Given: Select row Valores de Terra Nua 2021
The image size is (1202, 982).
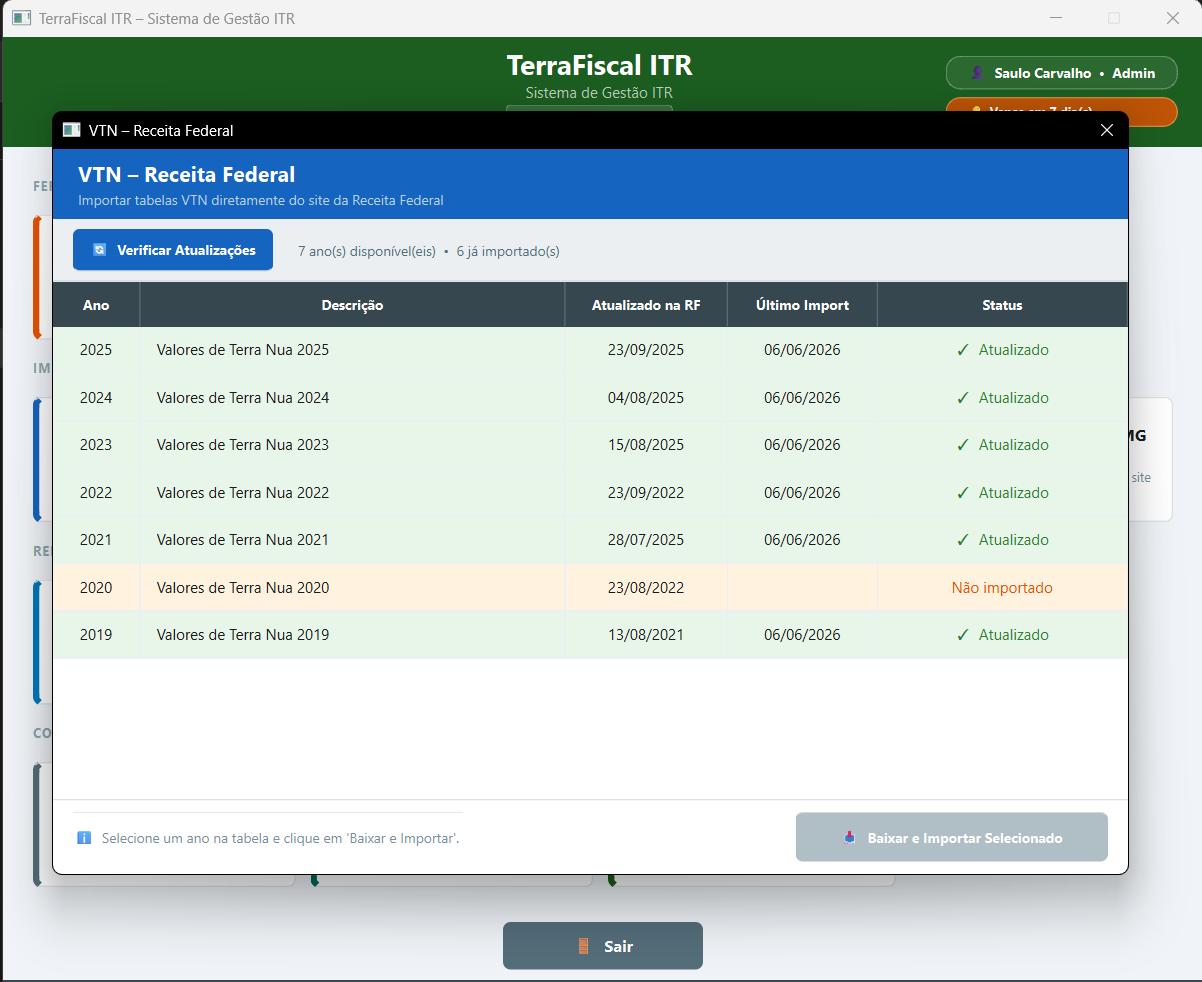Looking at the screenshot, I should coord(590,540).
